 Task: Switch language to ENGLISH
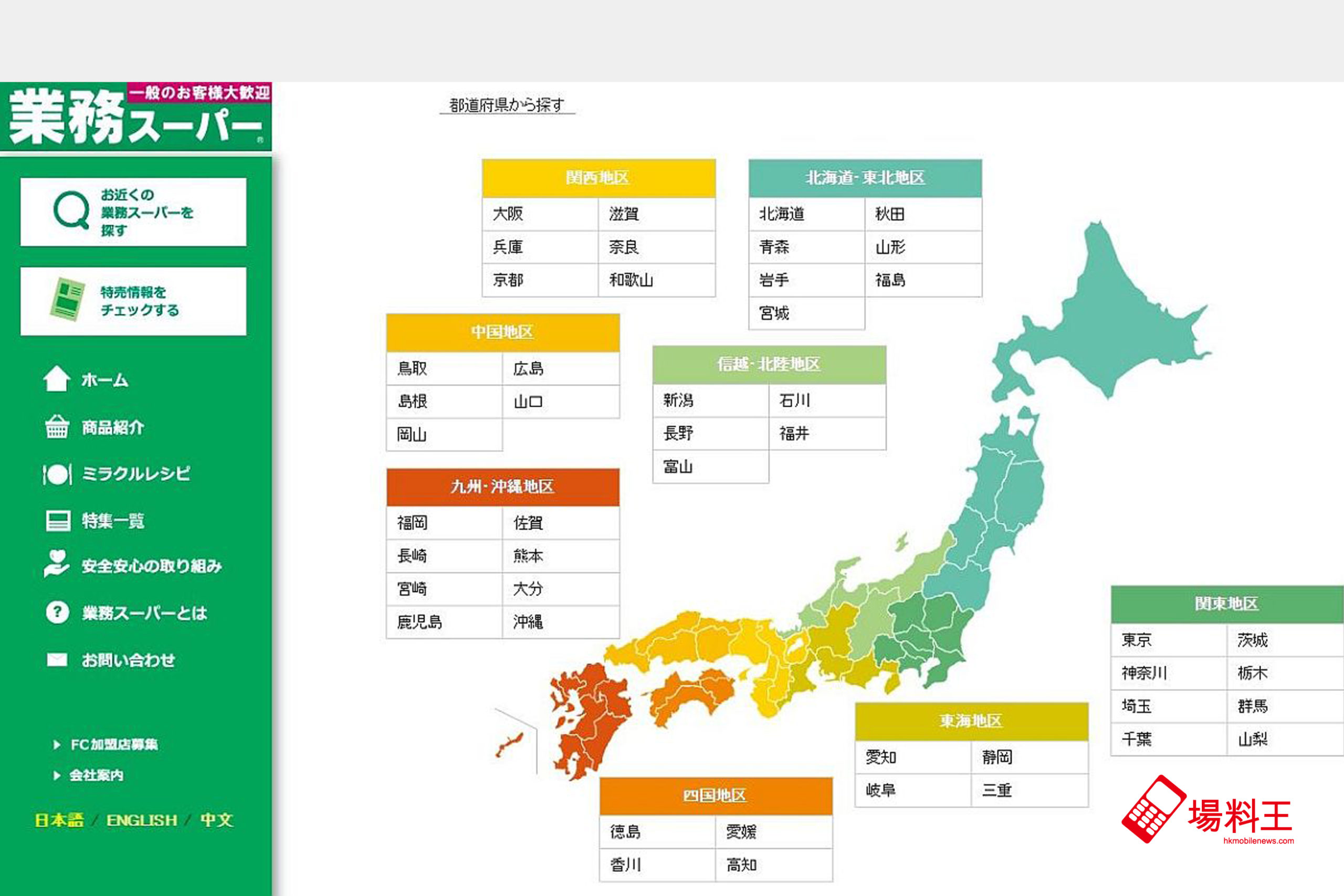click(x=142, y=820)
